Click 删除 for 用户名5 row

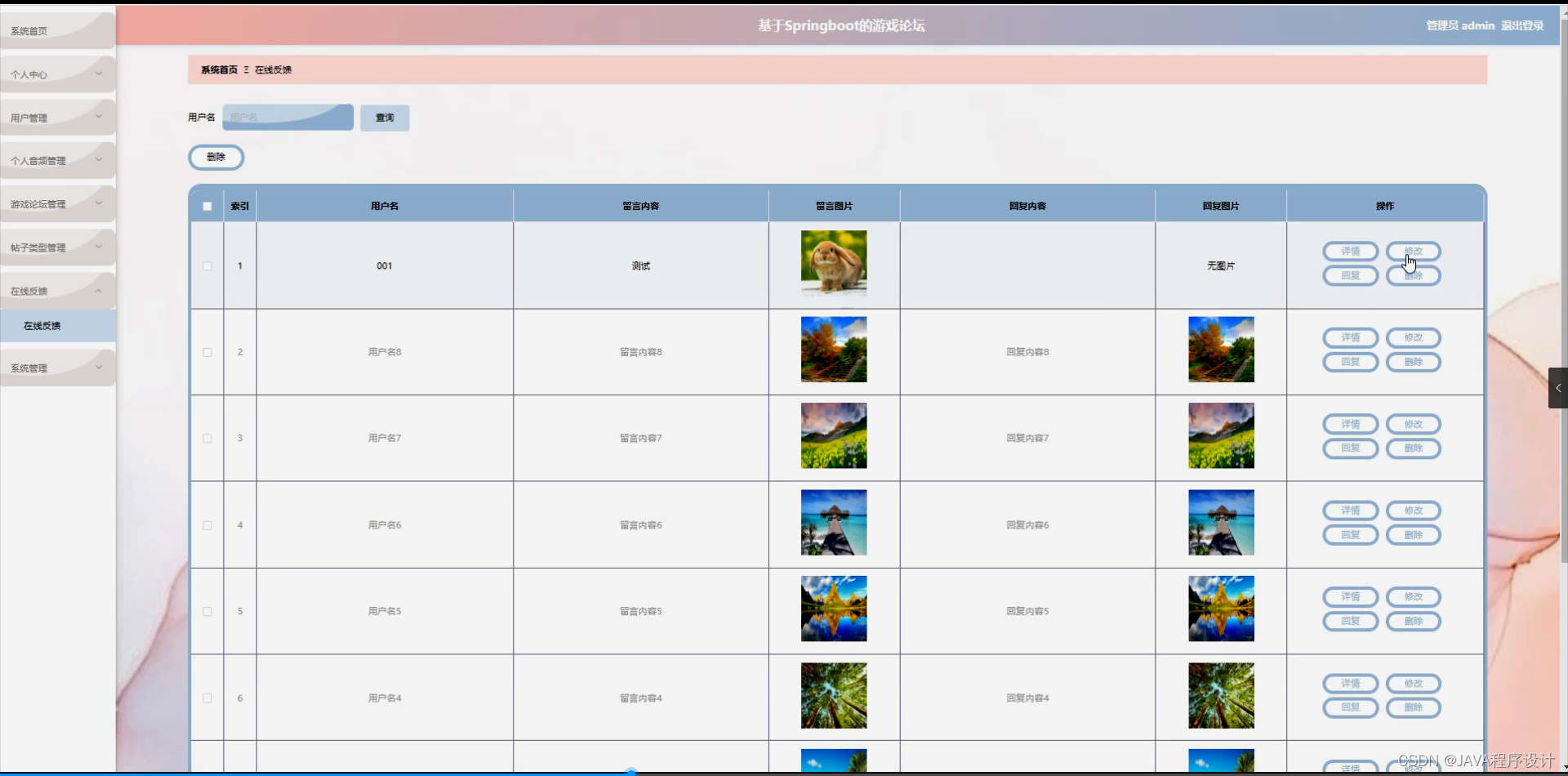(x=1414, y=622)
